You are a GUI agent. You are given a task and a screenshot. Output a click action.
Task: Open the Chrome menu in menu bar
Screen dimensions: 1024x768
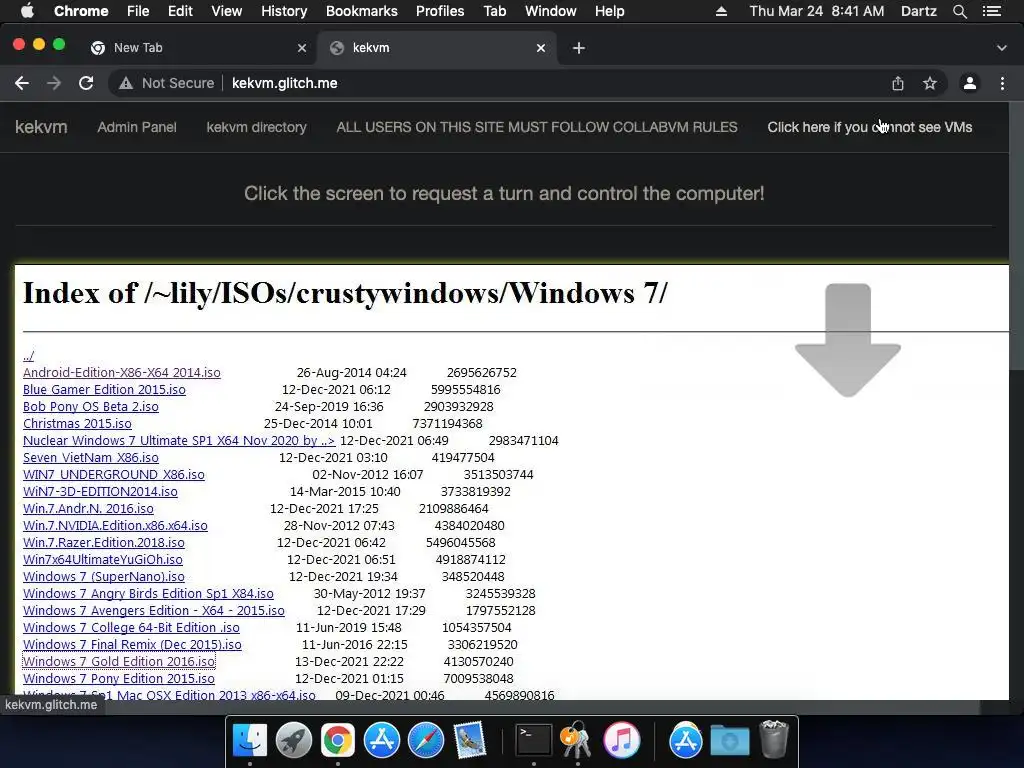[x=81, y=11]
